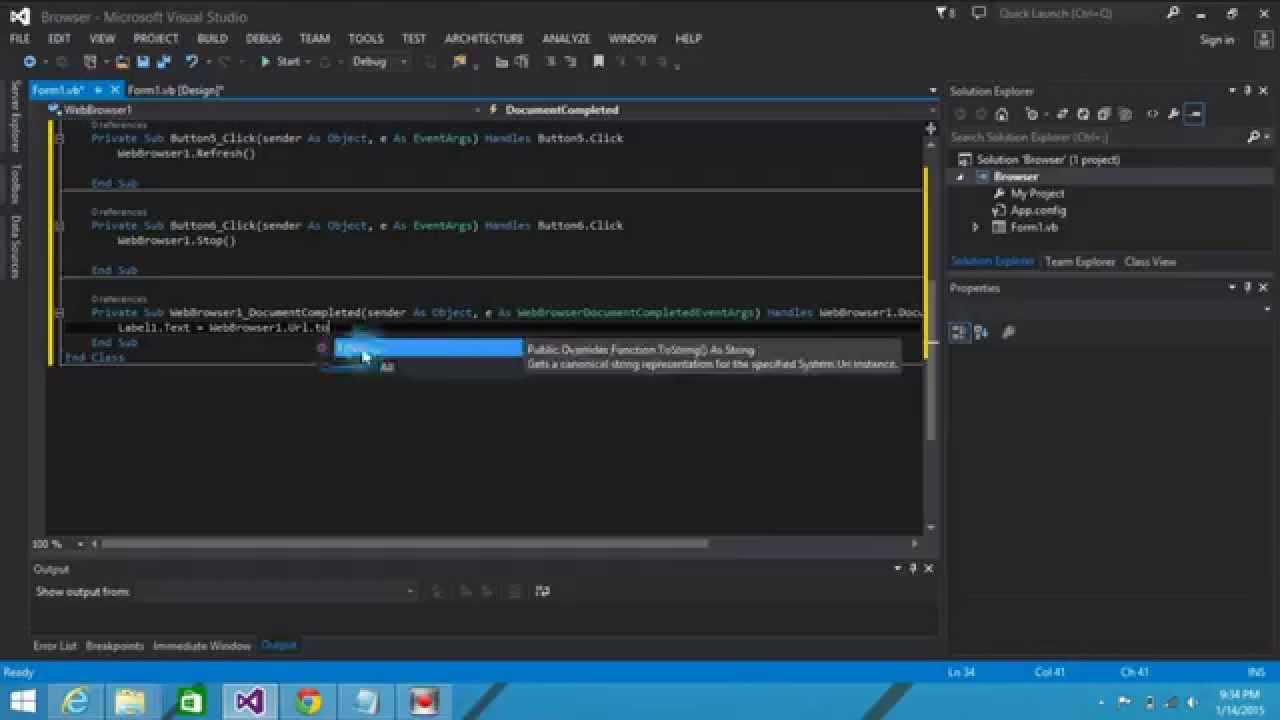
Task: Click the Windows Start button
Action: [23, 701]
